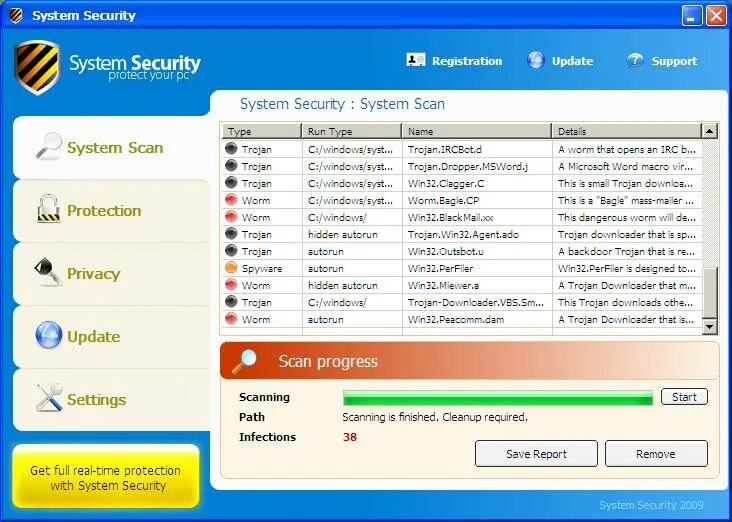Open the System Scan tab
Screen dimensions: 732x522
[x=112, y=147]
